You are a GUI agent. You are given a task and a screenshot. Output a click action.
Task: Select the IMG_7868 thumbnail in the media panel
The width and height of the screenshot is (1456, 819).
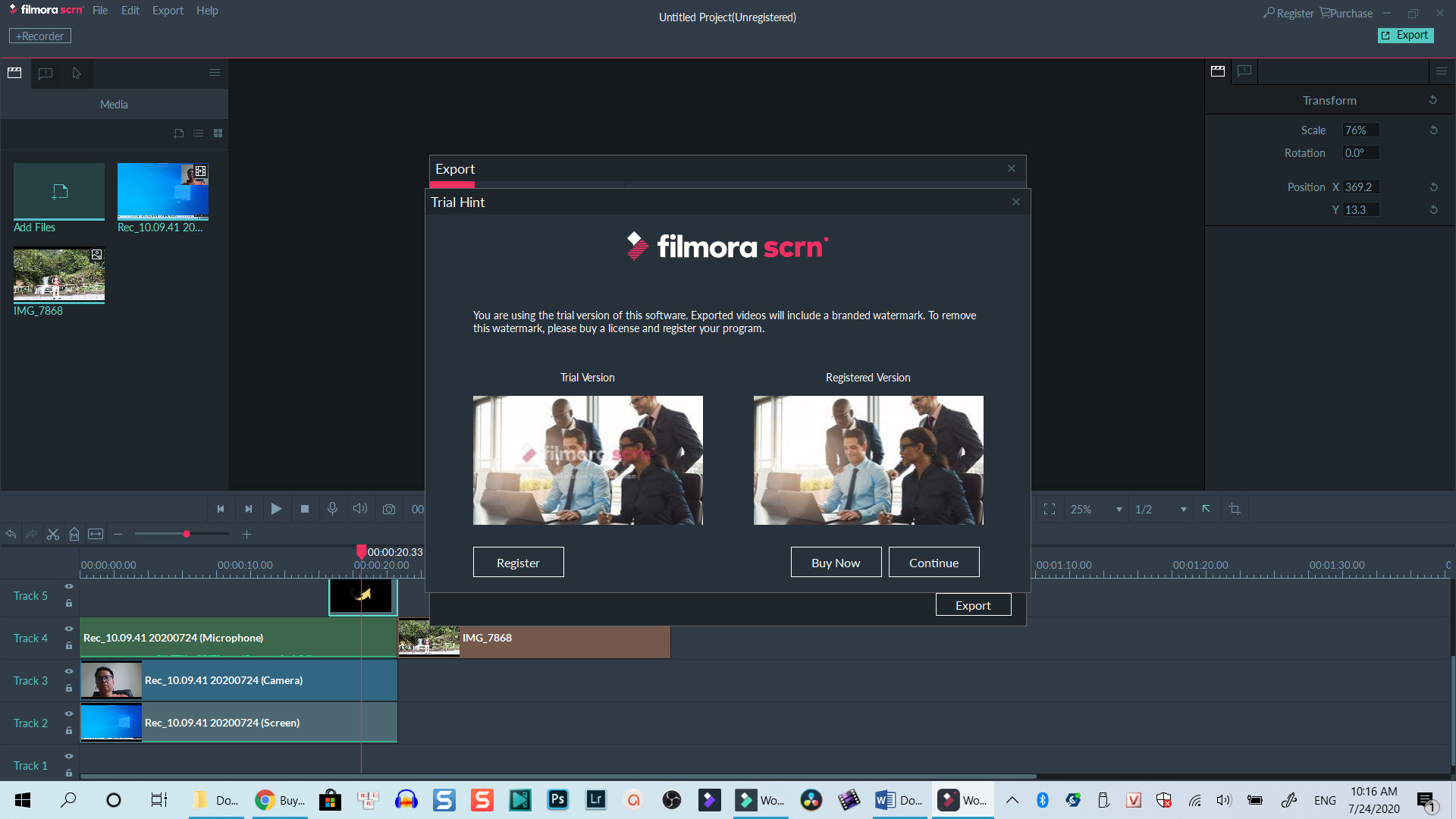point(58,274)
